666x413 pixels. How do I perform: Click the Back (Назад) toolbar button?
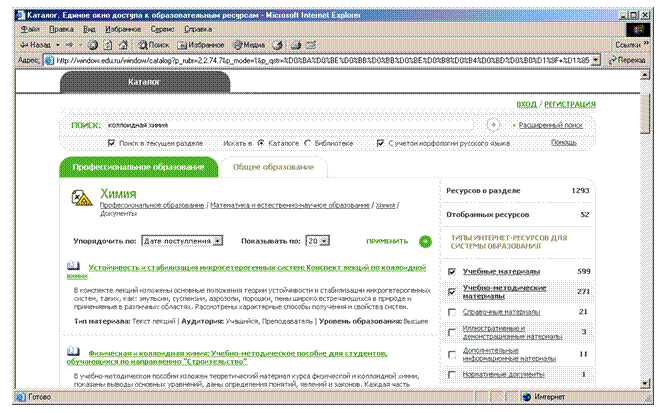[36, 45]
